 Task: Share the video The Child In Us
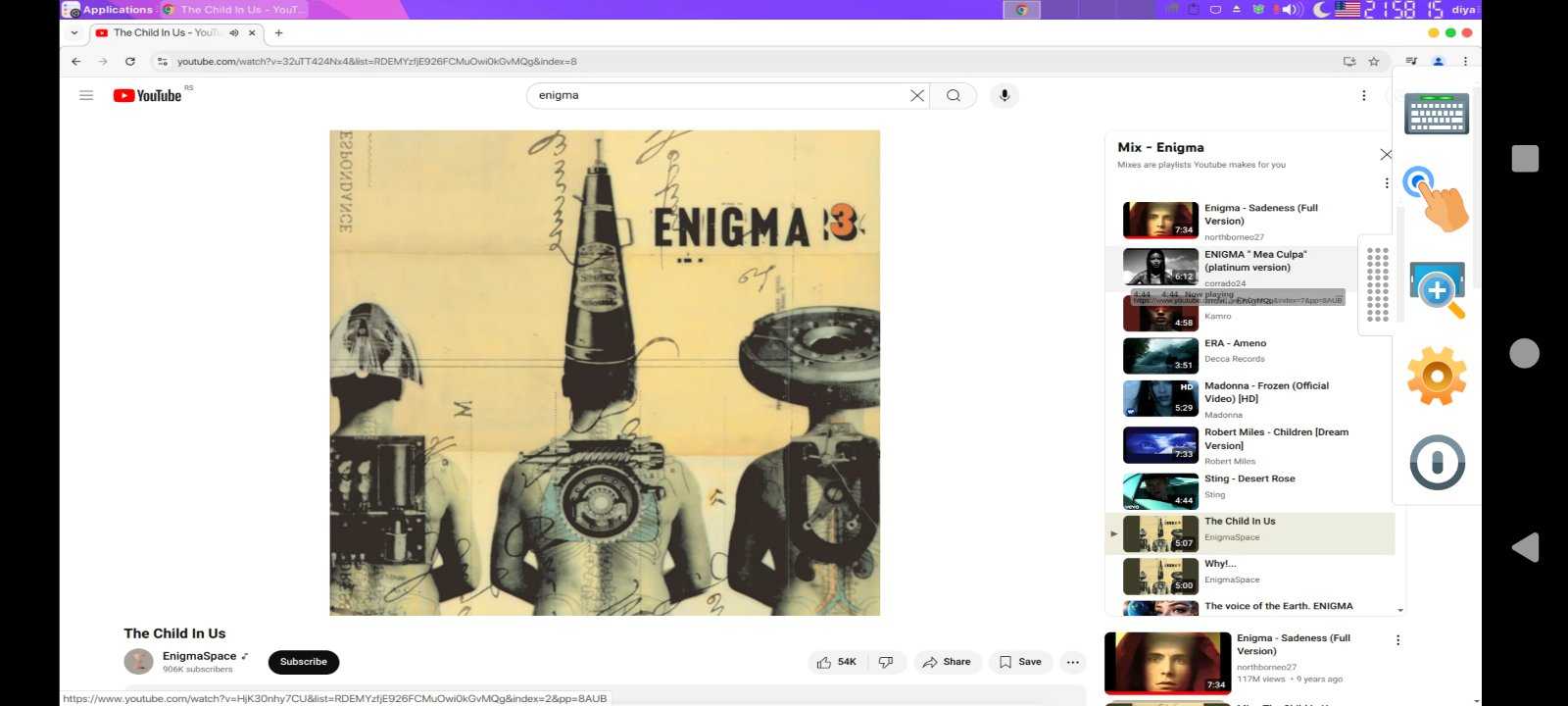tap(947, 662)
